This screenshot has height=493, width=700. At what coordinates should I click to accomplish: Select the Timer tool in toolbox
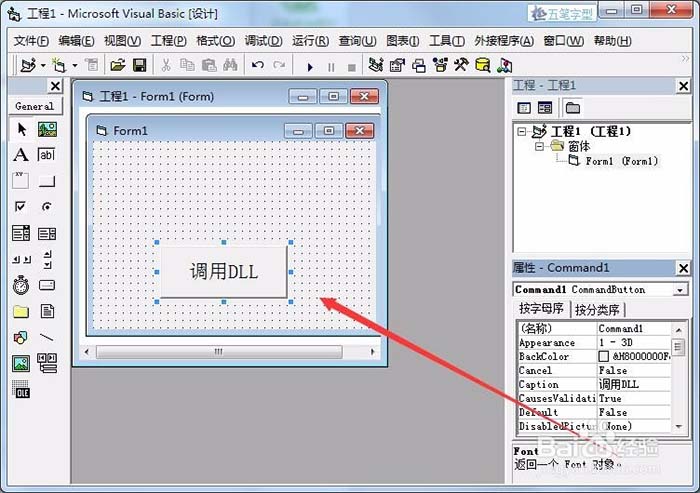pos(21,285)
